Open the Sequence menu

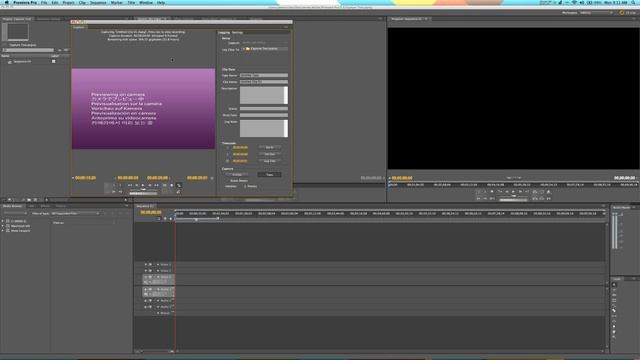pyautogui.click(x=98, y=2)
